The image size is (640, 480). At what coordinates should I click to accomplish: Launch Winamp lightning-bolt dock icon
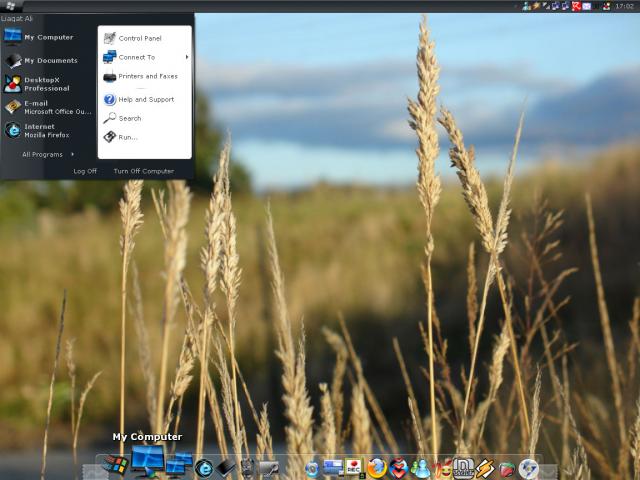coord(485,469)
